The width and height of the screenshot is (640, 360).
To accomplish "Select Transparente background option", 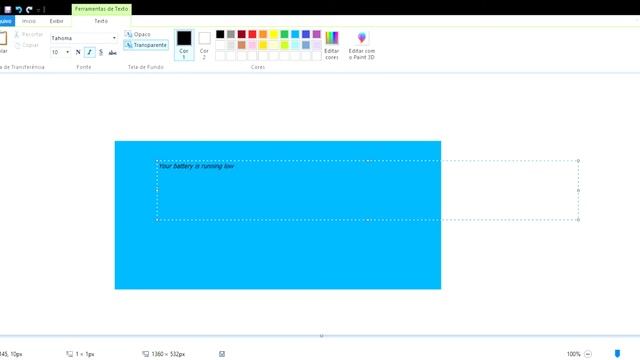I will coord(146,45).
